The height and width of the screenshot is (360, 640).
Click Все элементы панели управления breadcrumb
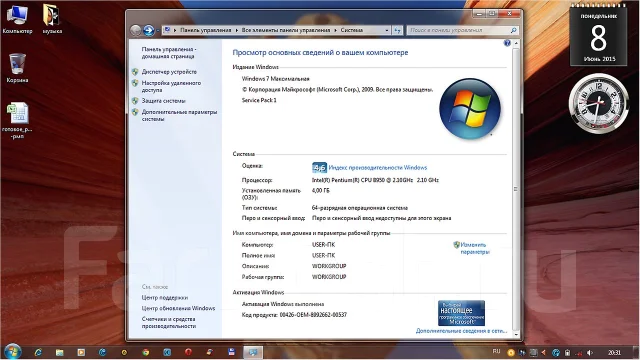[286, 30]
